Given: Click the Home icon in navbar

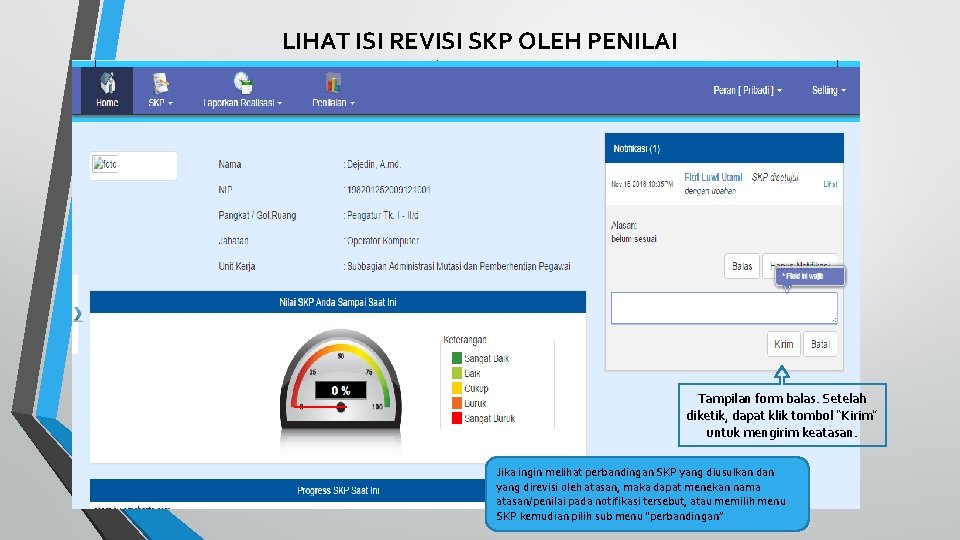Looking at the screenshot, I should (x=107, y=83).
